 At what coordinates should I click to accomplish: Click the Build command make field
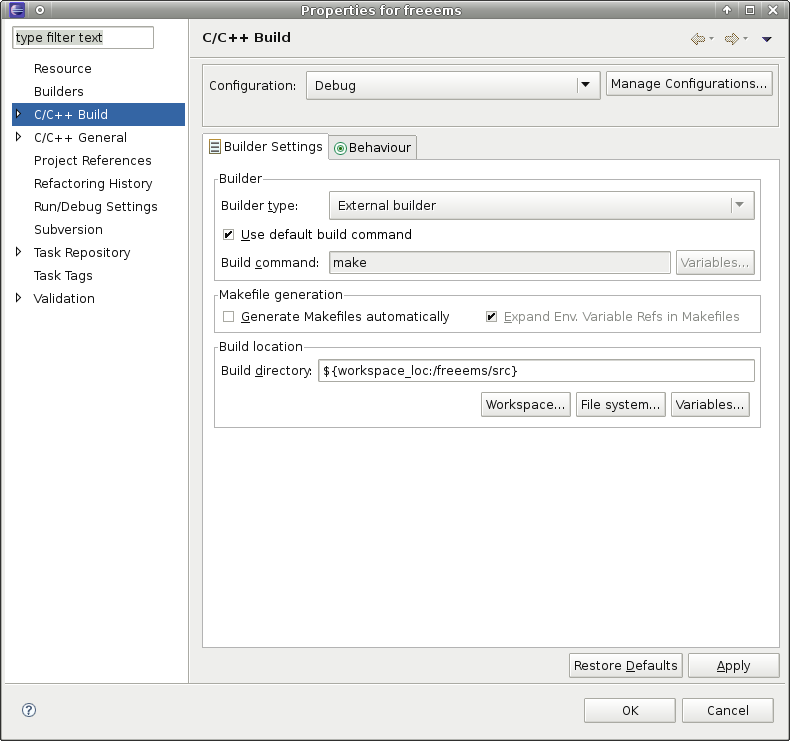click(499, 262)
